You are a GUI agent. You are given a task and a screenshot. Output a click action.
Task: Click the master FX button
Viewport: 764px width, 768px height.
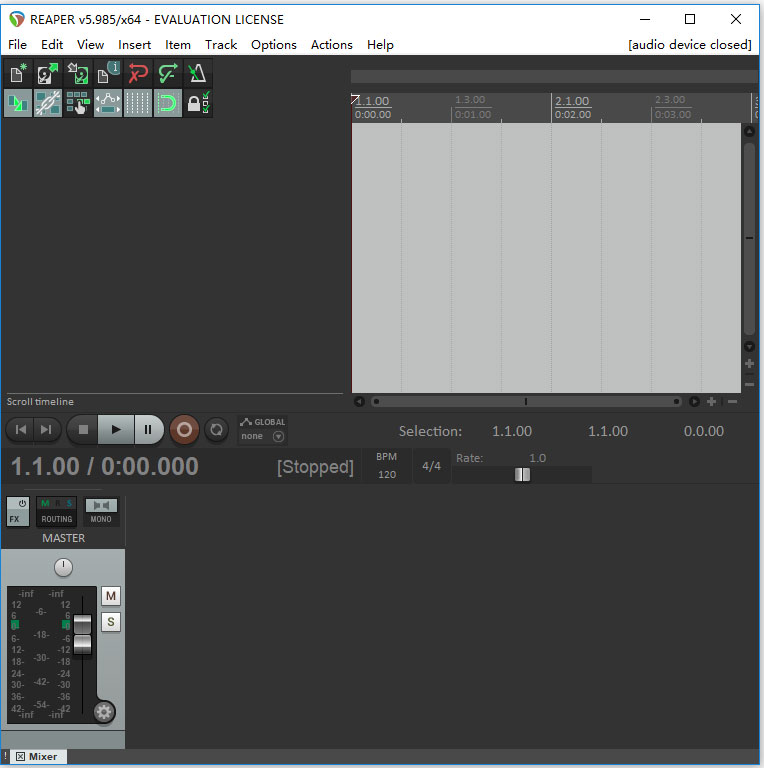pyautogui.click(x=17, y=511)
